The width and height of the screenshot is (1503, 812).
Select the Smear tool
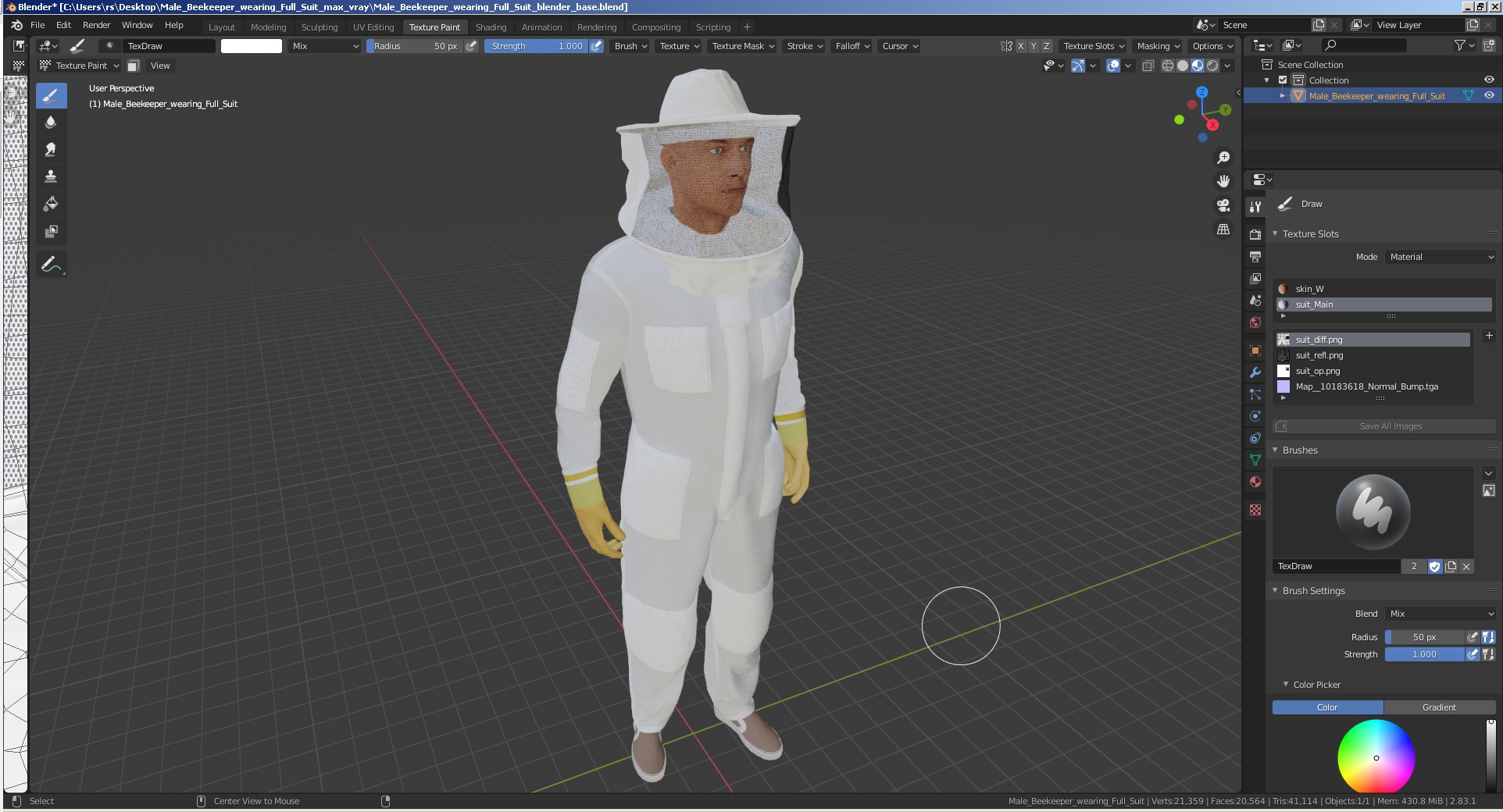[x=51, y=150]
